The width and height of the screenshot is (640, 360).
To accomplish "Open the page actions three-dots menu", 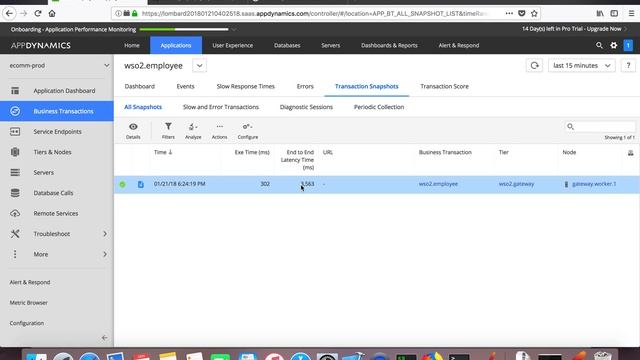I will click(509, 13).
